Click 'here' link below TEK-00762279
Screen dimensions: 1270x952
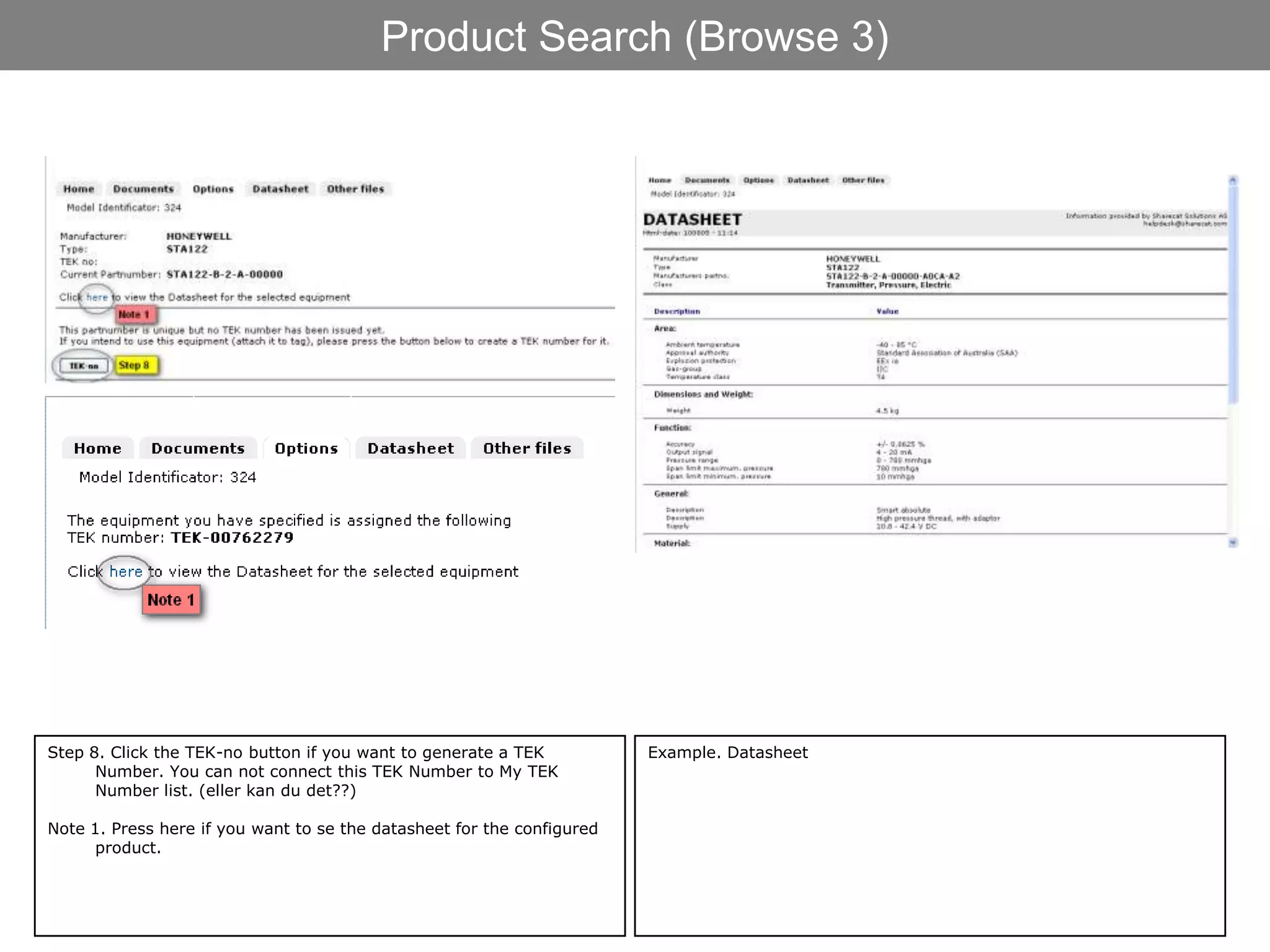[126, 571]
